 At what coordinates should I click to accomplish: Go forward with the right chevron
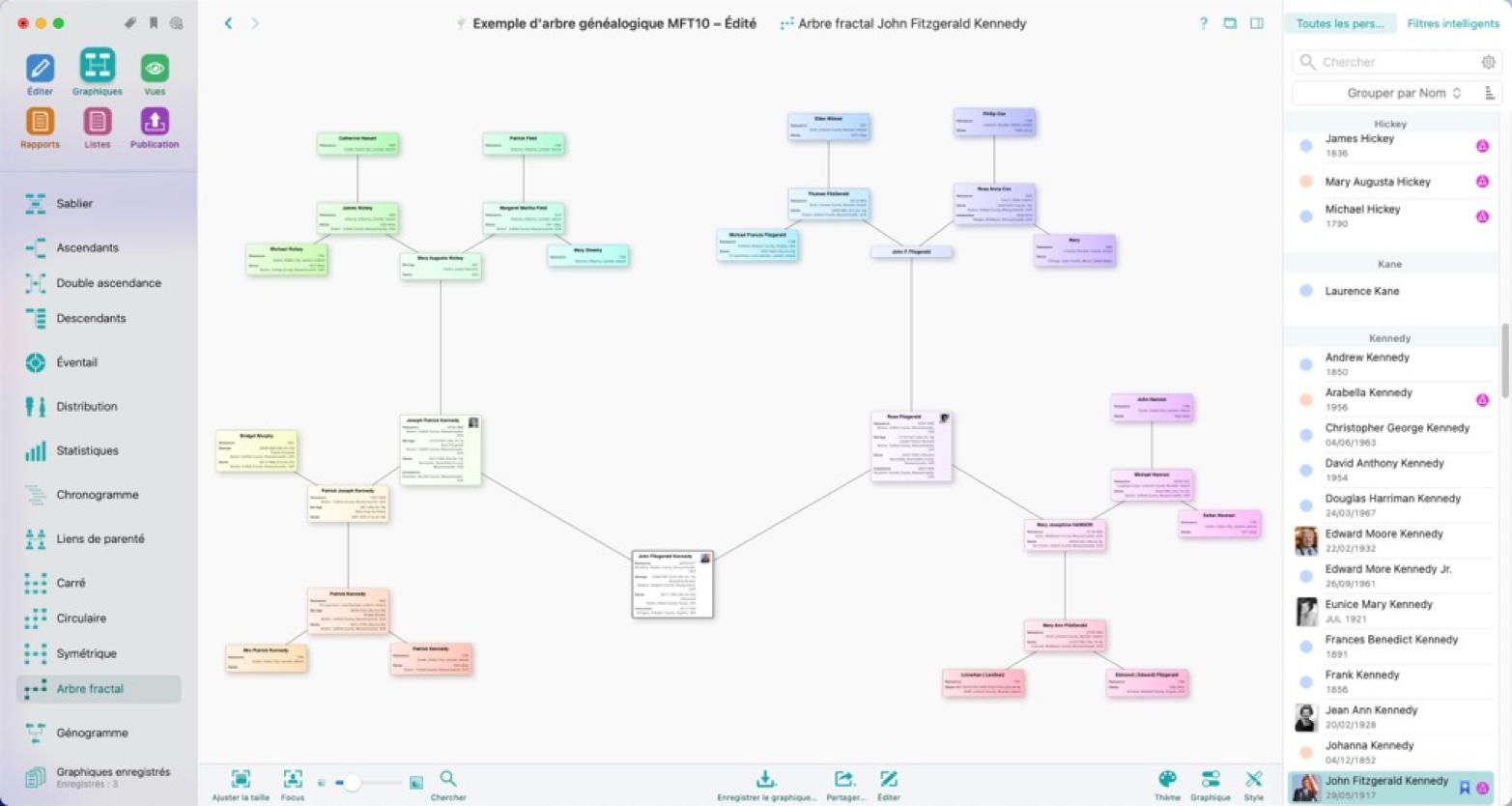coord(255,23)
